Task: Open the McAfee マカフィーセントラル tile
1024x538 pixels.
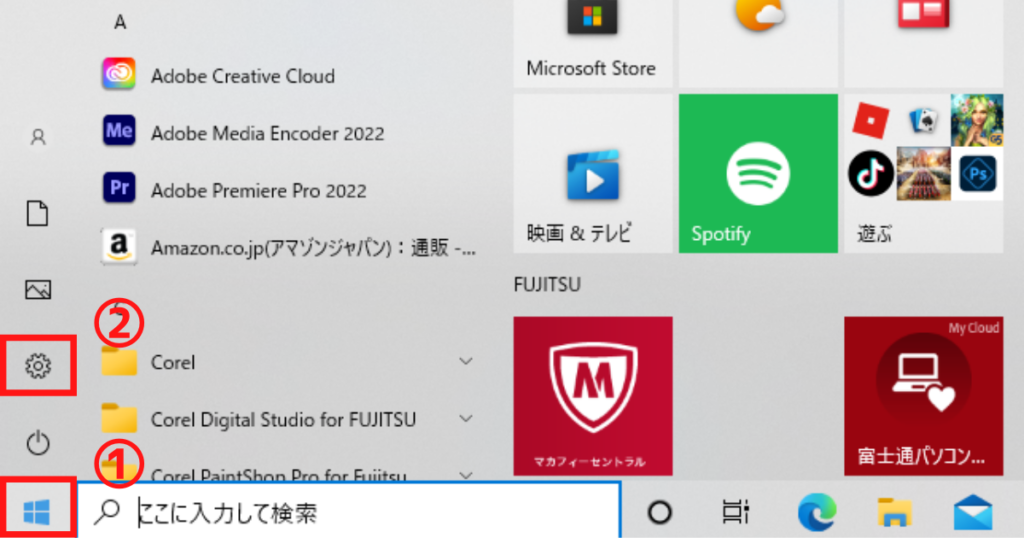Action: click(592, 396)
